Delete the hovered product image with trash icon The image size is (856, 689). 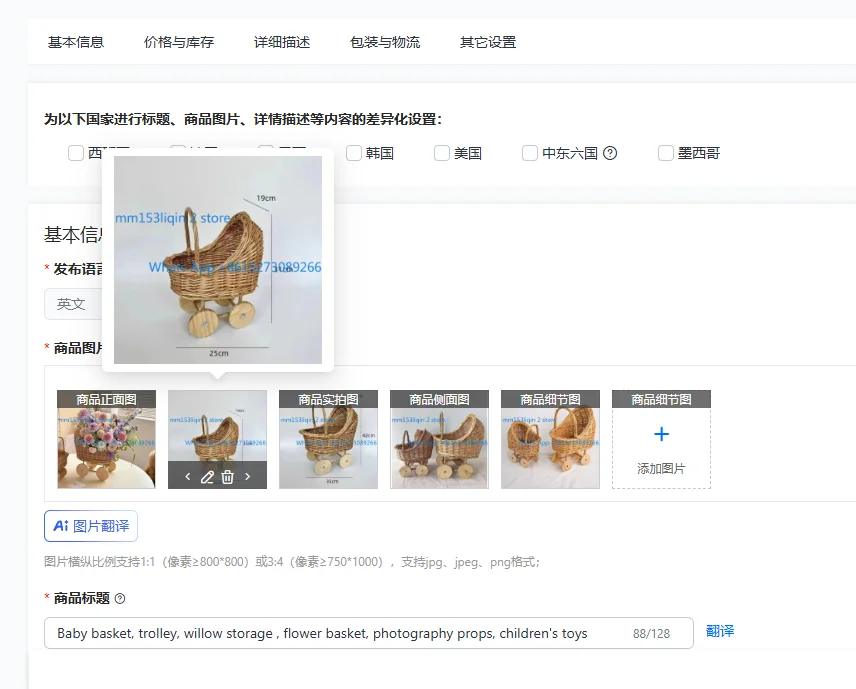click(228, 477)
